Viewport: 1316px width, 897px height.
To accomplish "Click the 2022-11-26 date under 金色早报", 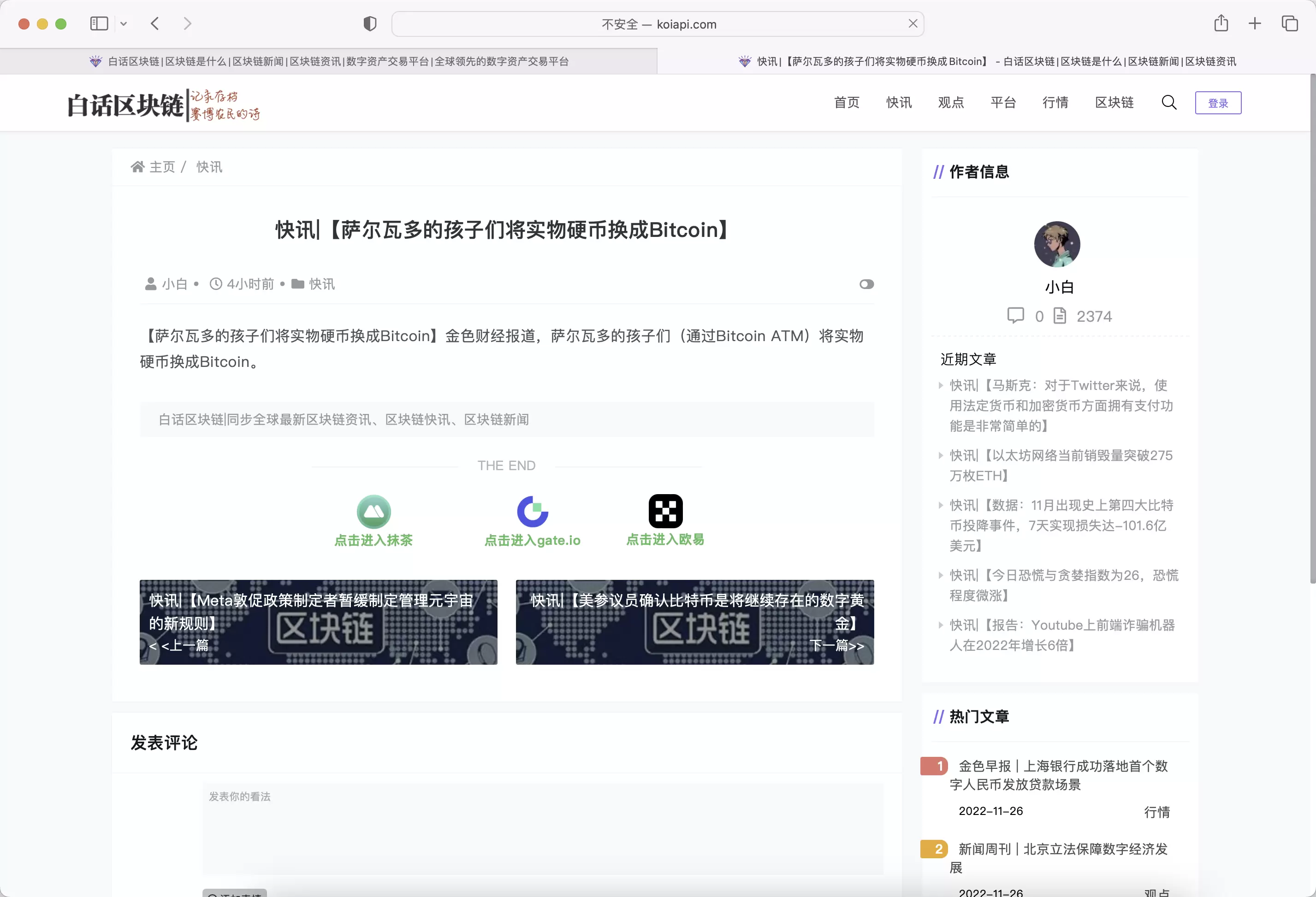I will 990,811.
